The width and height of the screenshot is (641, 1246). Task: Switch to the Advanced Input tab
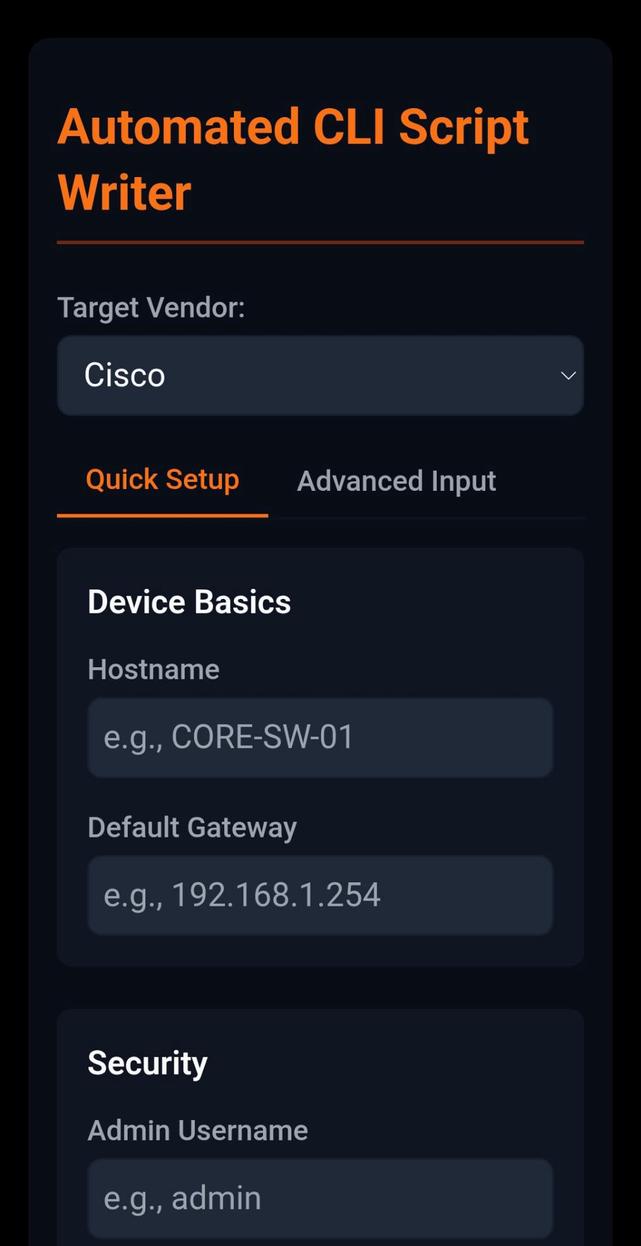(x=396, y=480)
